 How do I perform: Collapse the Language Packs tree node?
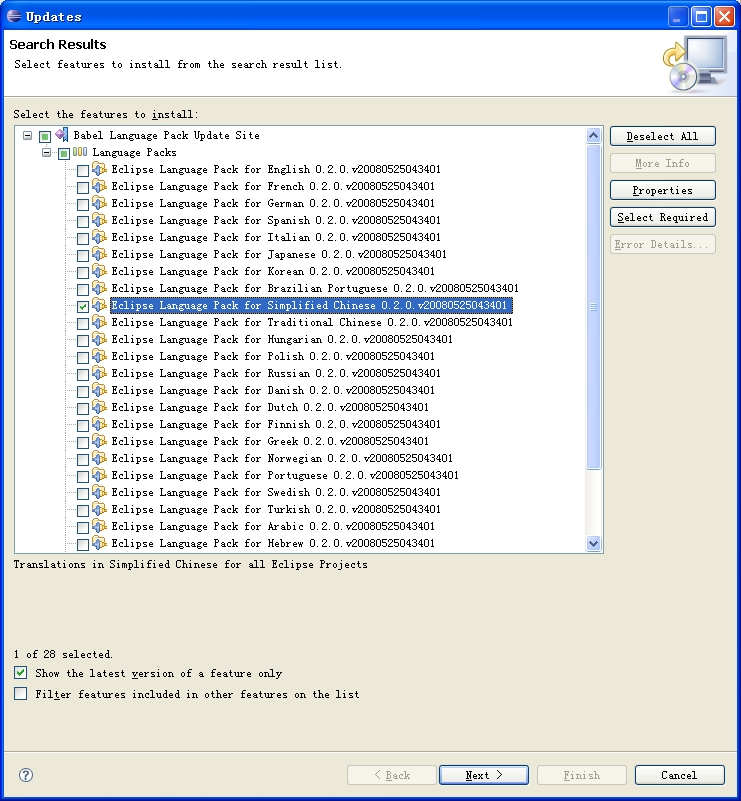[46, 152]
